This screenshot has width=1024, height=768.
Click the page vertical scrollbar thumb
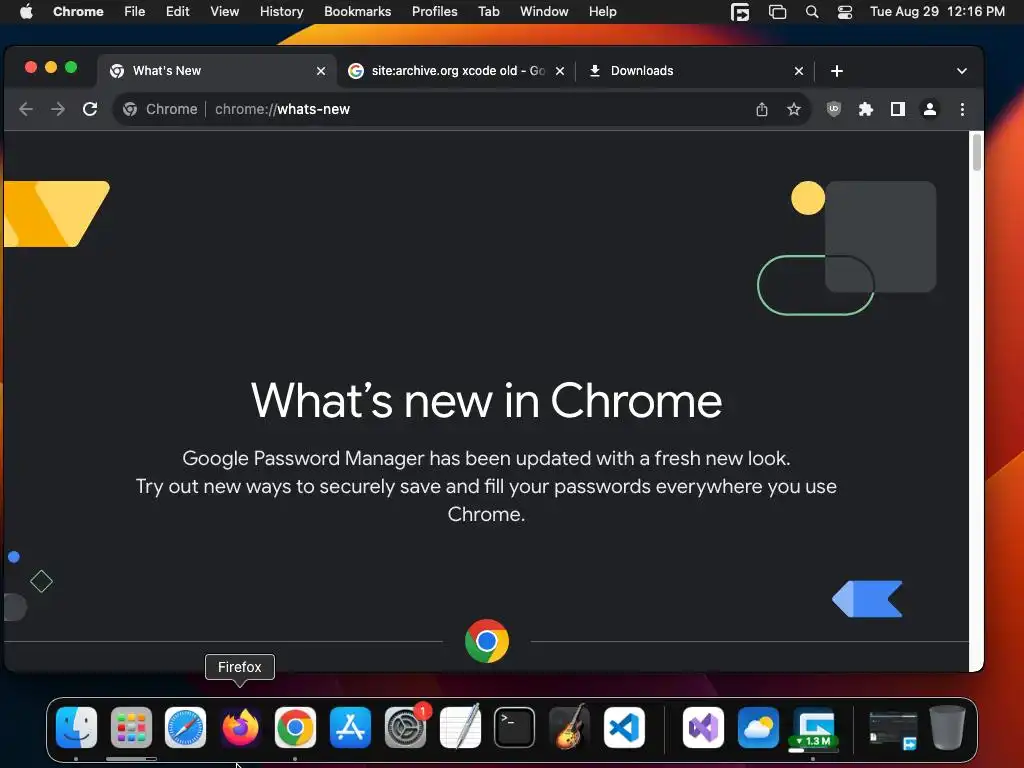click(x=977, y=152)
